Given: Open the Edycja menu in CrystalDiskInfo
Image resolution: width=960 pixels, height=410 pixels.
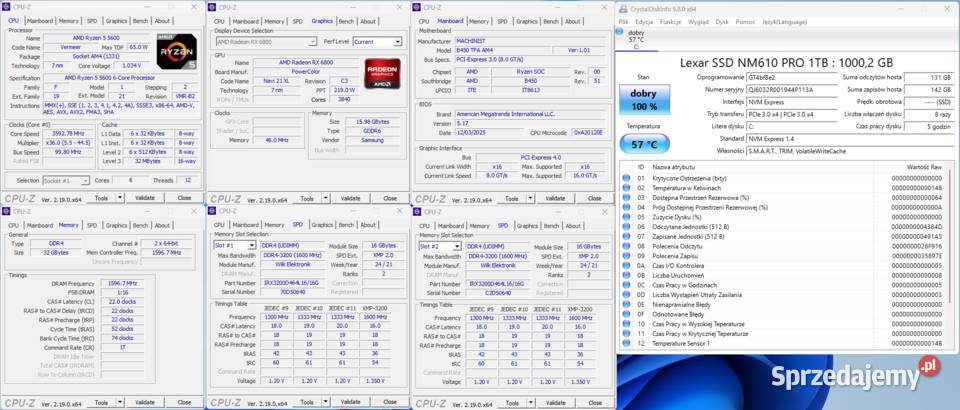Looking at the screenshot, I should [x=643, y=21].
